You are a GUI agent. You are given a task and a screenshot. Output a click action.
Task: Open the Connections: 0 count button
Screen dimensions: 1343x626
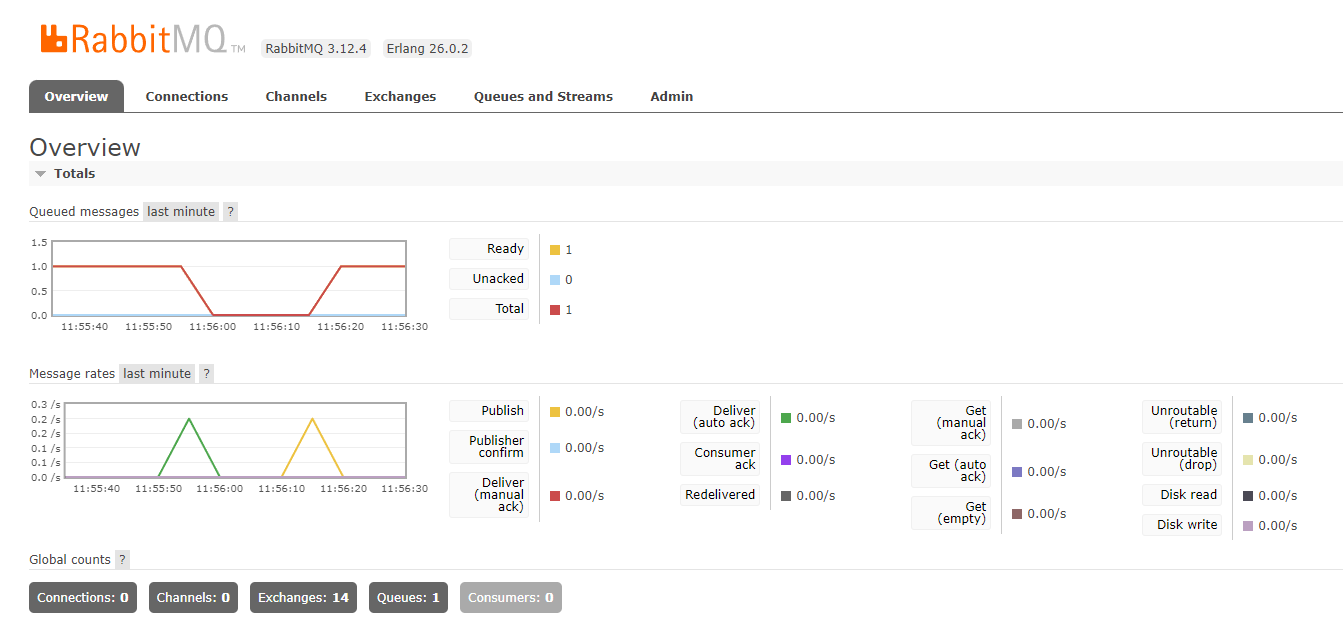[x=83, y=598]
